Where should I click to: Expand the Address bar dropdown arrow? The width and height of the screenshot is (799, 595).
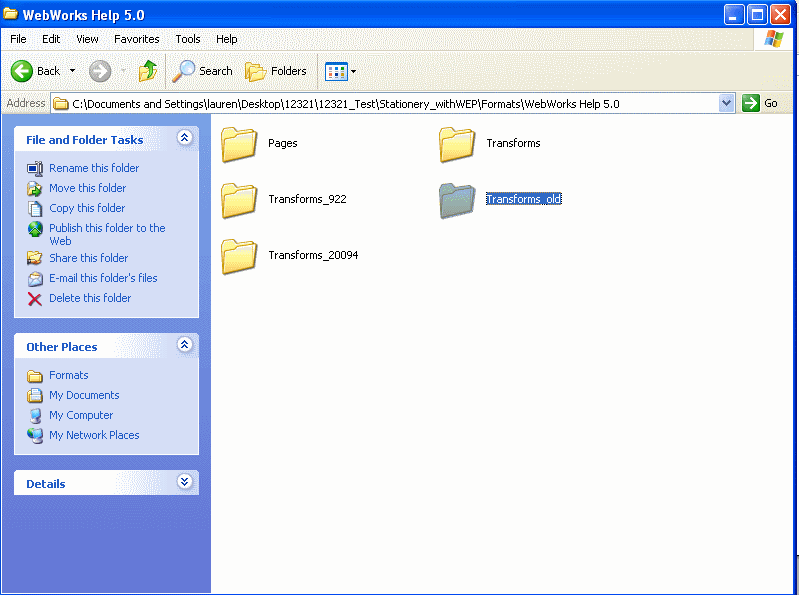[727, 103]
